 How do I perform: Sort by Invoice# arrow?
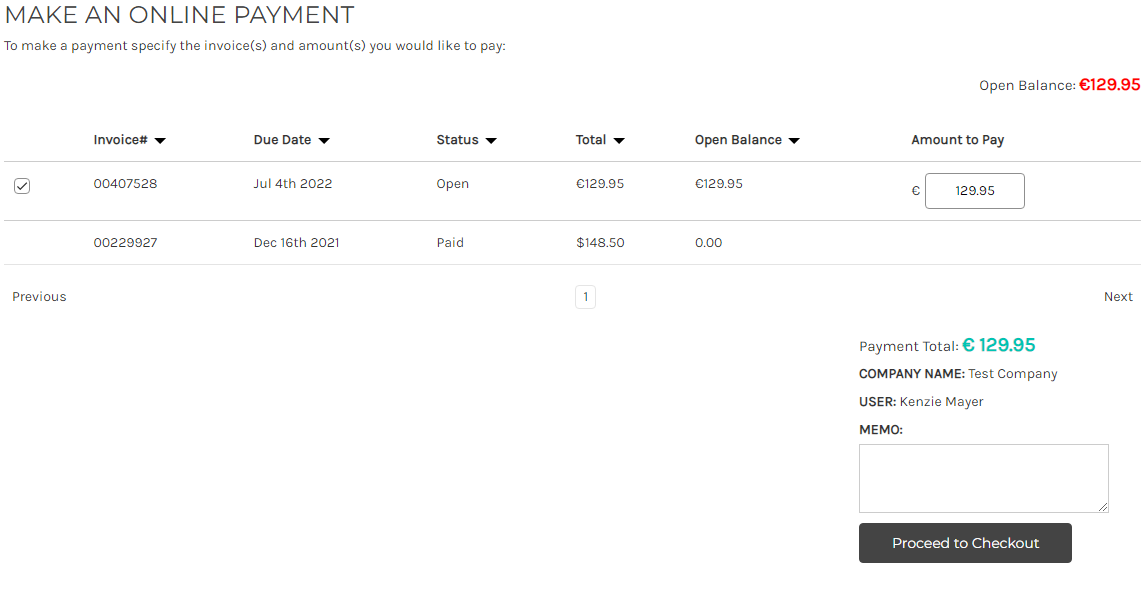point(160,140)
